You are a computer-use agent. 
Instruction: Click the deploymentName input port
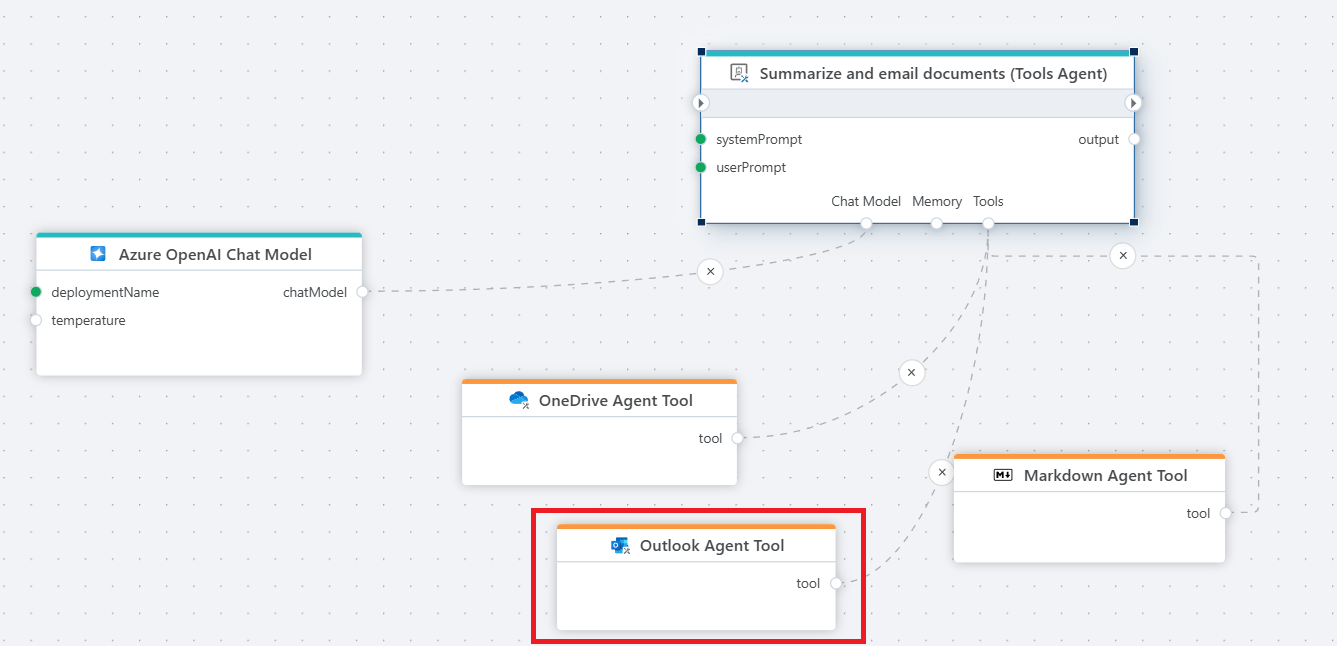(x=36, y=292)
